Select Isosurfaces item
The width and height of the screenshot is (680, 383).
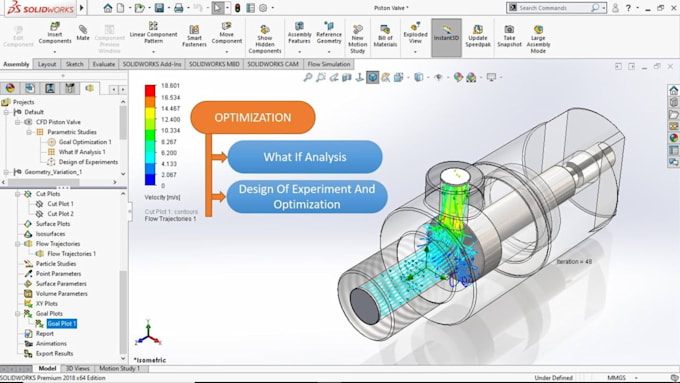click(x=50, y=234)
